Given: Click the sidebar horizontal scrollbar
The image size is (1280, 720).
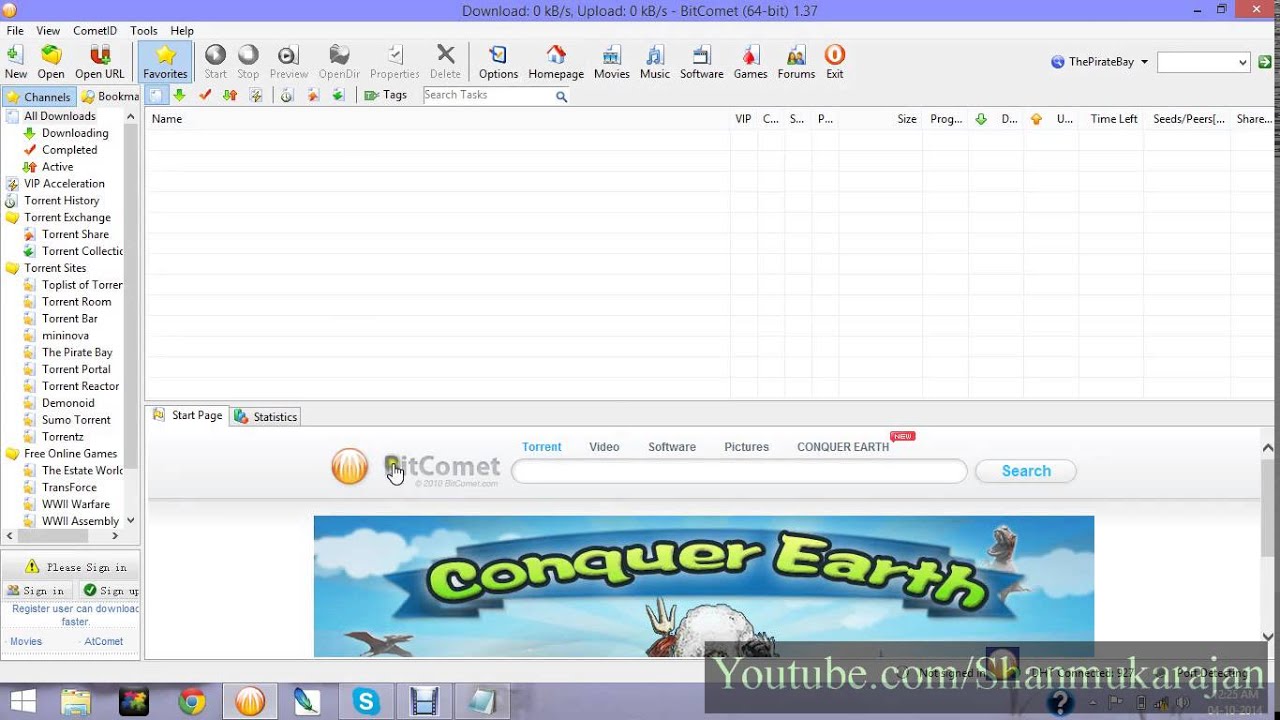Looking at the screenshot, I should tap(61, 537).
